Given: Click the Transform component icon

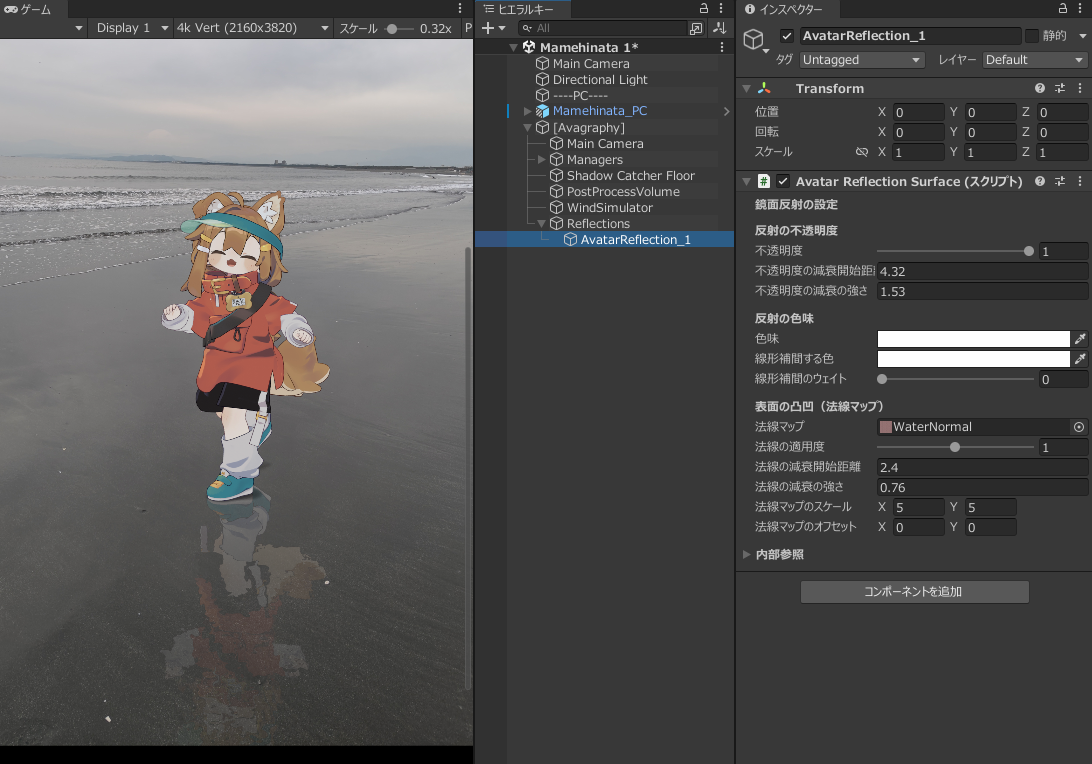Looking at the screenshot, I should 764,88.
